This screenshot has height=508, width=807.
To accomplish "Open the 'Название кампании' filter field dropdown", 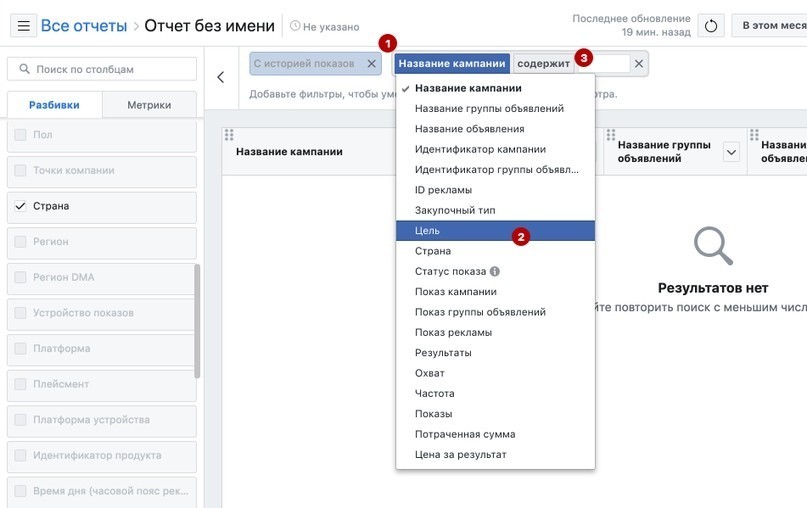I will point(452,64).
